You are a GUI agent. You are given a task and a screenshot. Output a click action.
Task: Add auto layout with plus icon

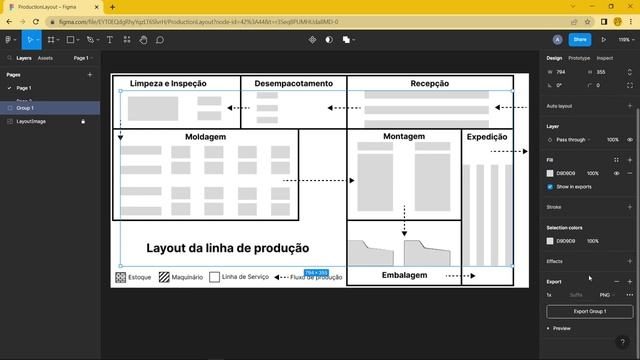[630, 106]
